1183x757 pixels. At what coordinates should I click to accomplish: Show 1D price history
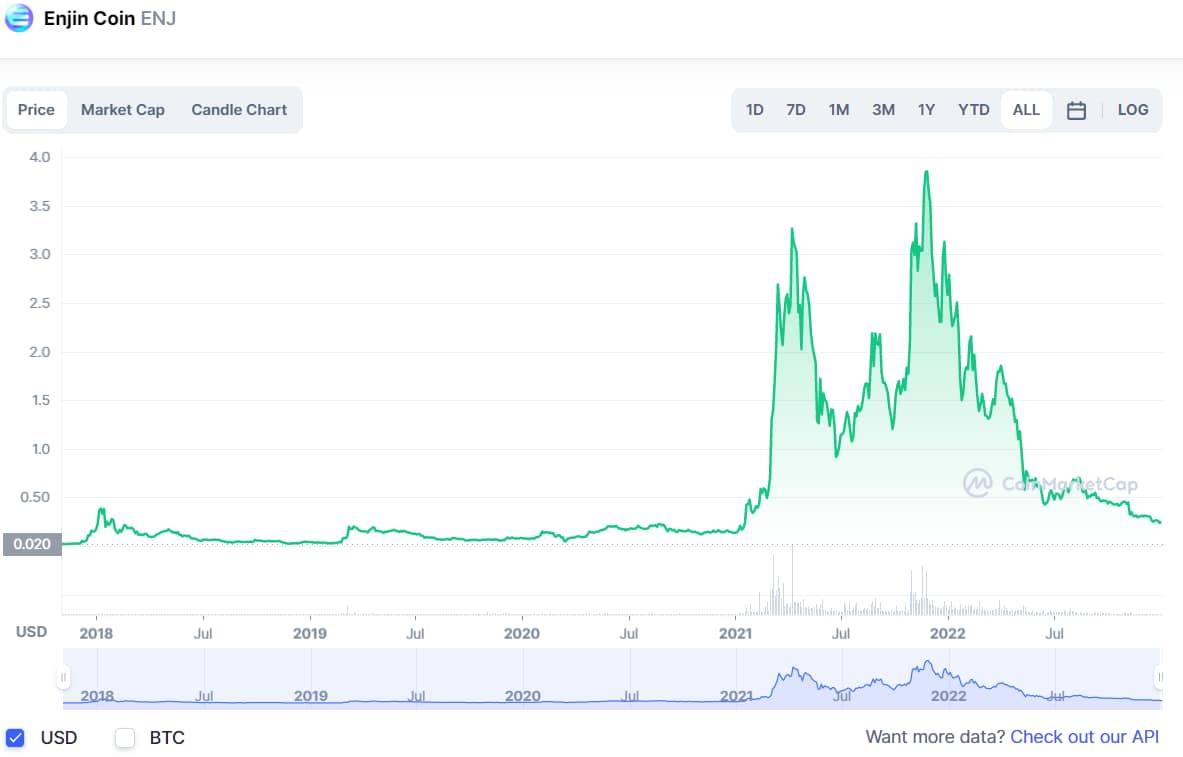click(754, 110)
